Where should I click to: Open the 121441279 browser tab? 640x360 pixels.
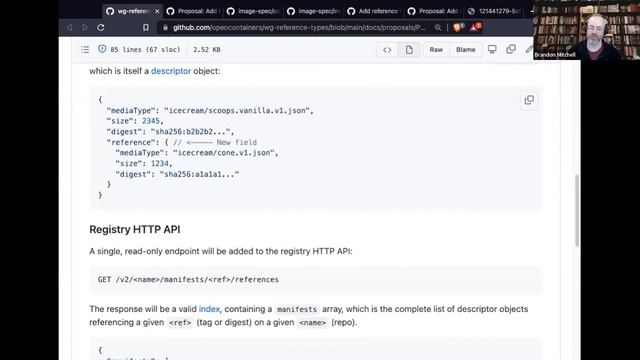pos(494,11)
